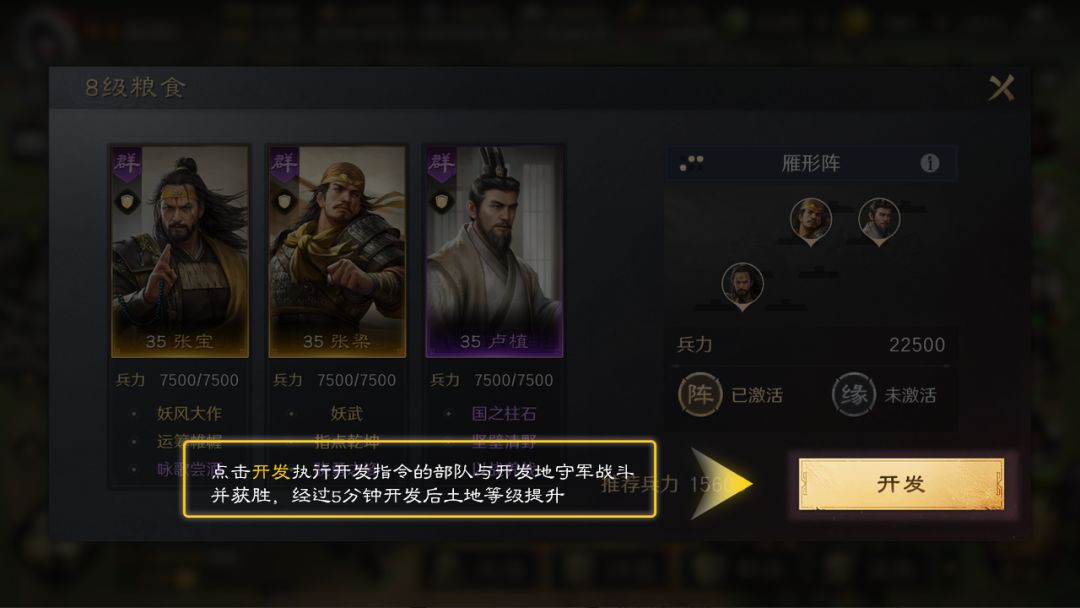The height and width of the screenshot is (608, 1080).
Task: Click the shield icon on 卢植 card
Action: point(442,201)
